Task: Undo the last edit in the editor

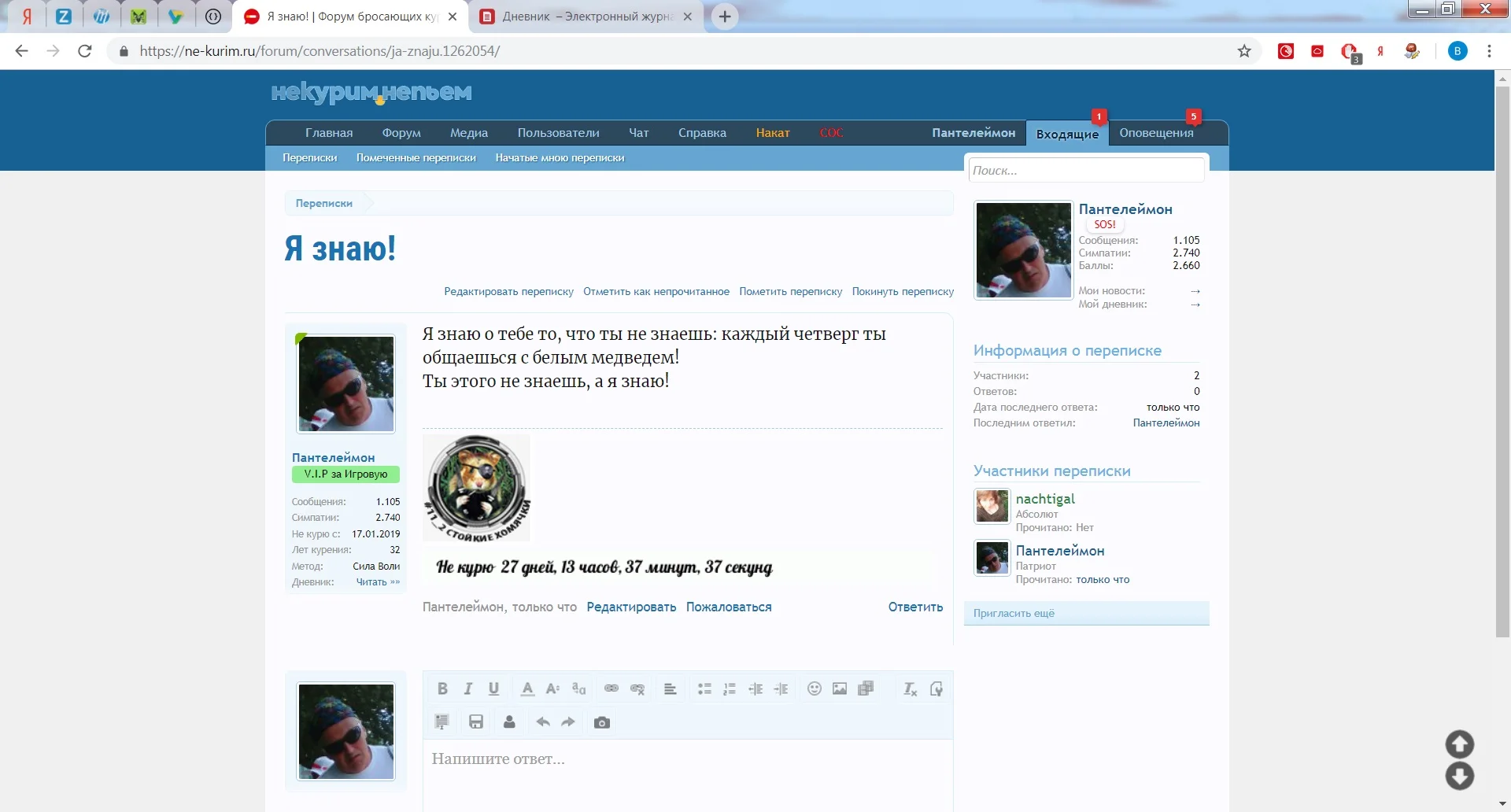Action: tap(543, 722)
